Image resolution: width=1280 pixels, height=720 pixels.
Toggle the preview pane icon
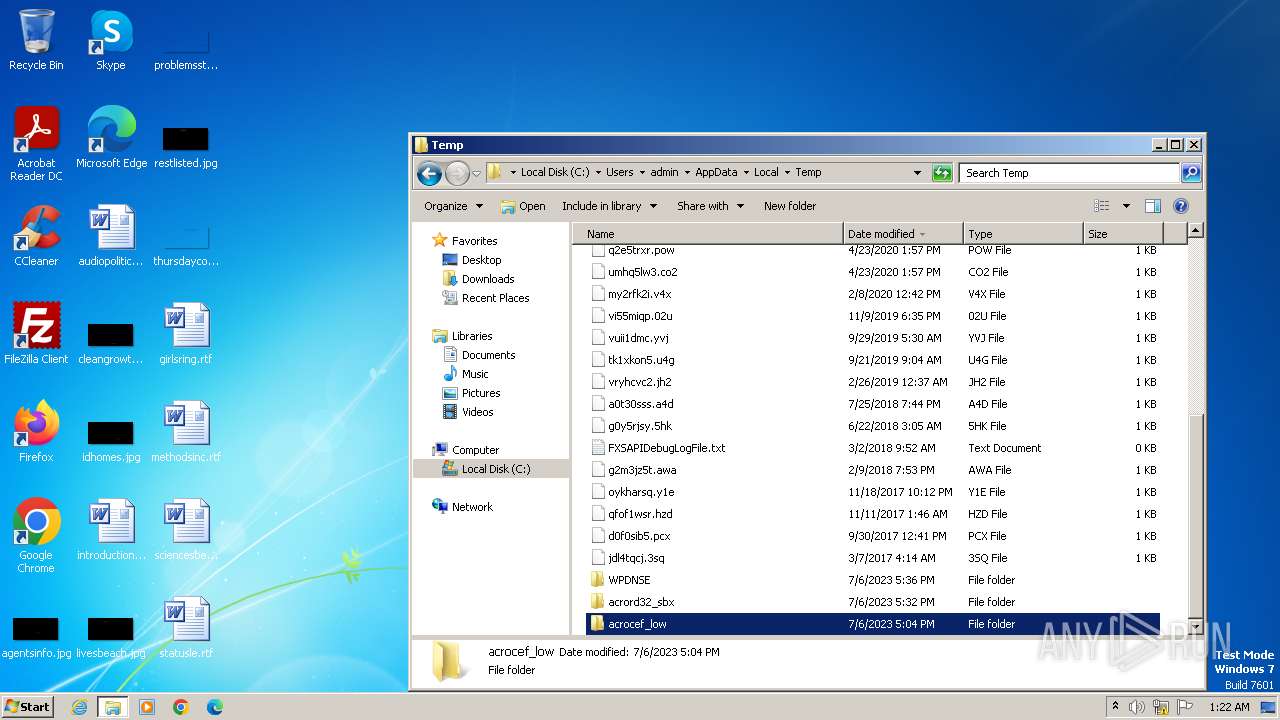[x=1153, y=206]
